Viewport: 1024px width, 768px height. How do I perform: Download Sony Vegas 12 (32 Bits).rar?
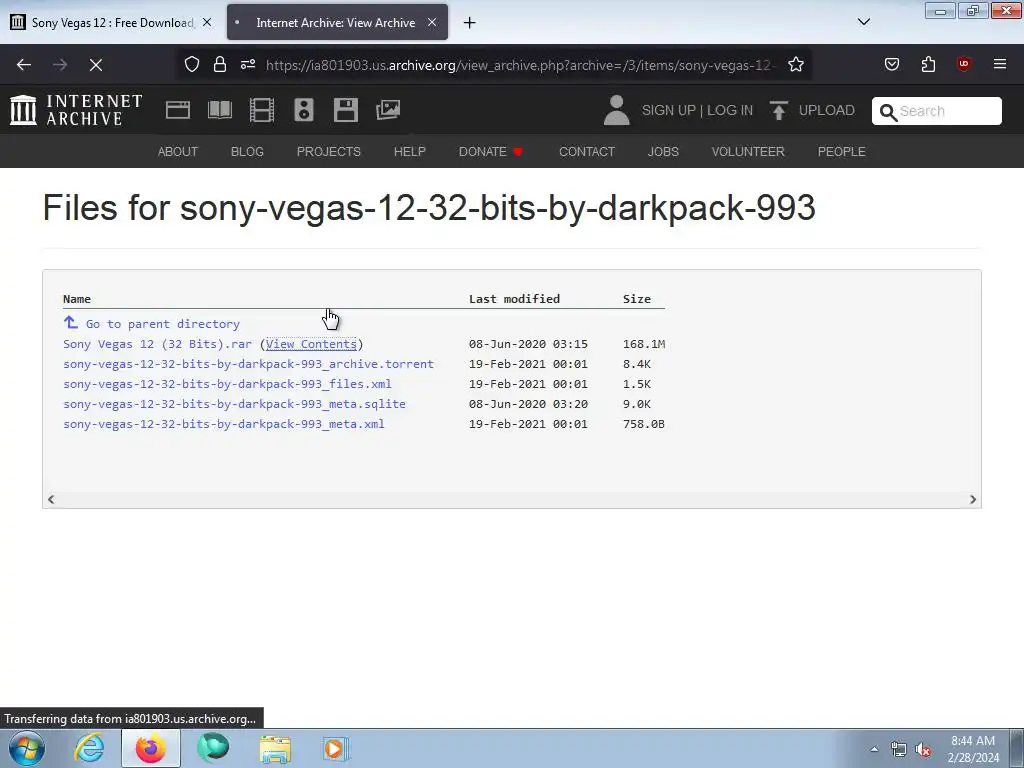[x=157, y=344]
